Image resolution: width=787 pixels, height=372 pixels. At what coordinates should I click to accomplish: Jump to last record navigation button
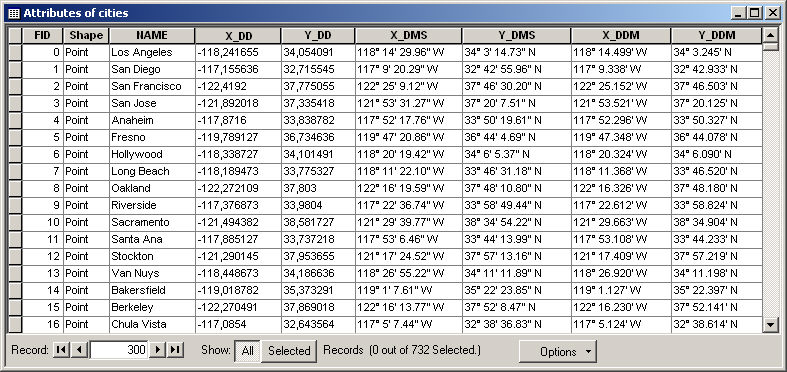click(175, 350)
